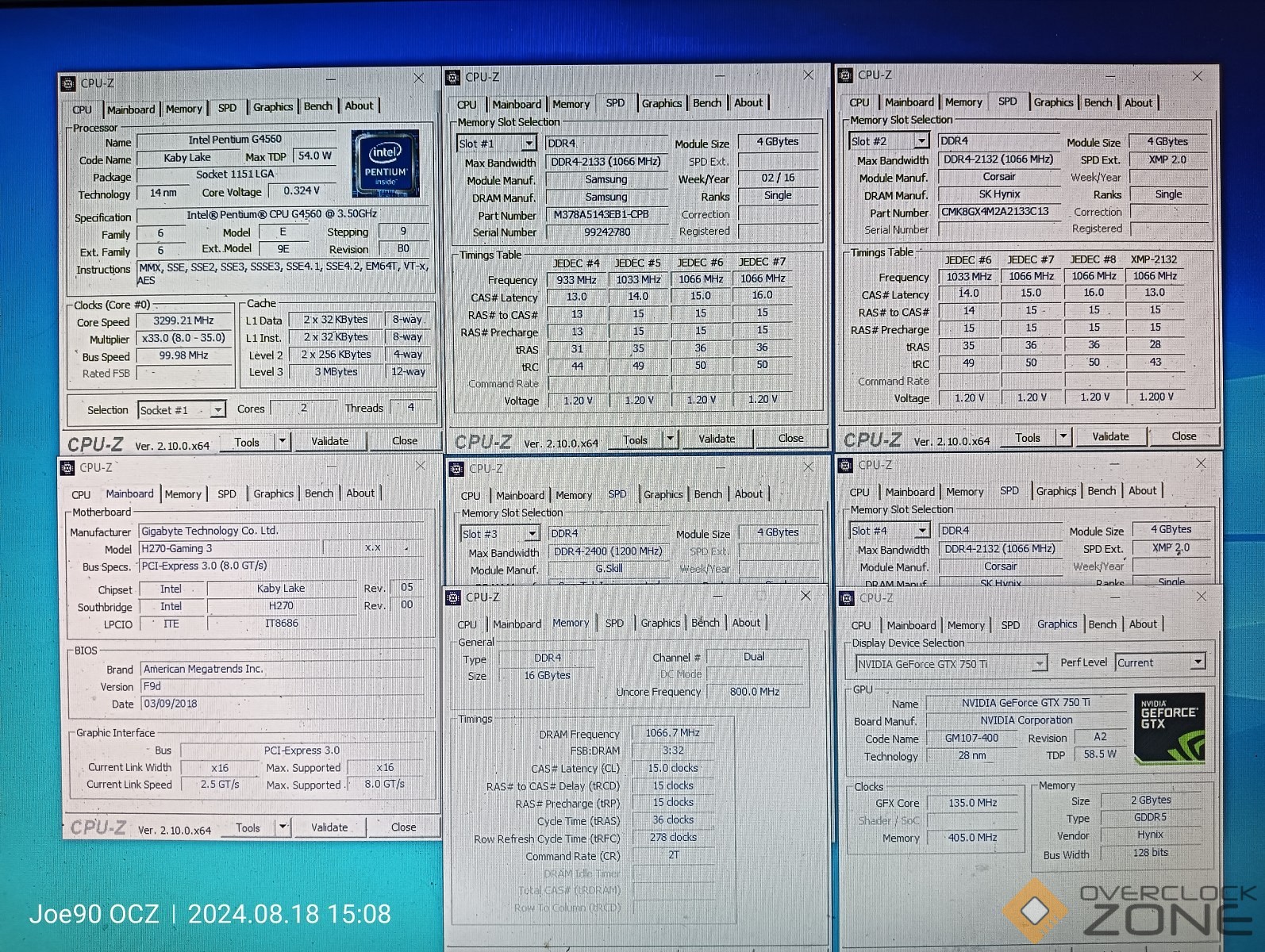Click the GPU memory type GDDR5 value

coord(1150,817)
